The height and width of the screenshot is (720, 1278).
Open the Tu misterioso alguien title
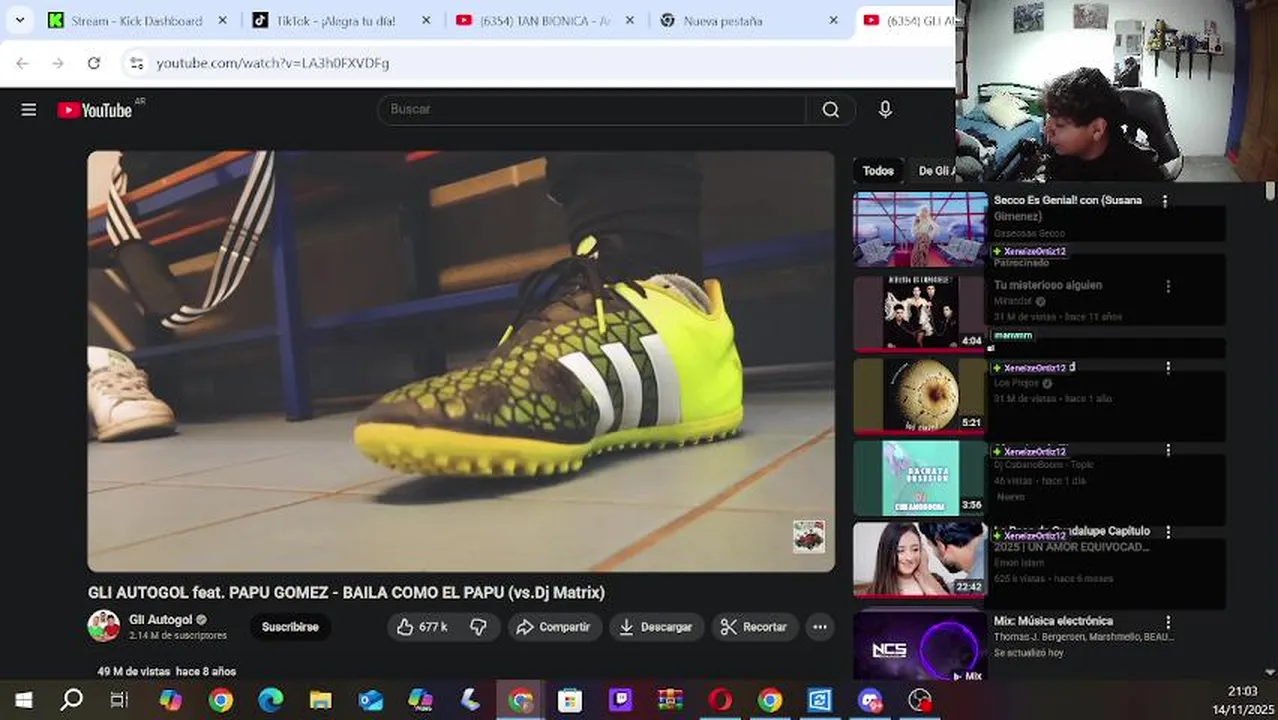click(1047, 285)
